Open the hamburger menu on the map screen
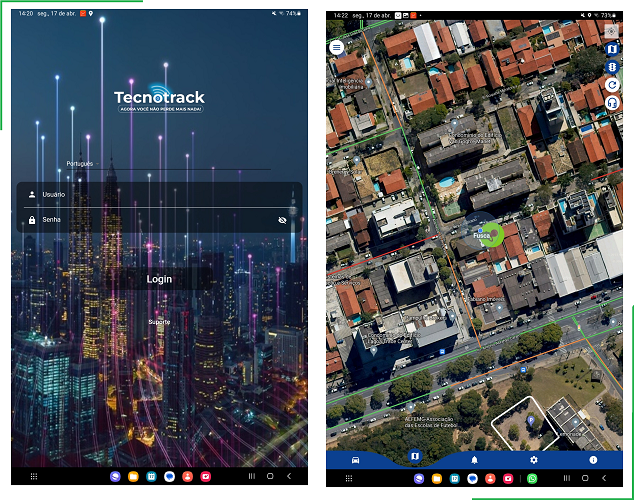 [x=336, y=48]
